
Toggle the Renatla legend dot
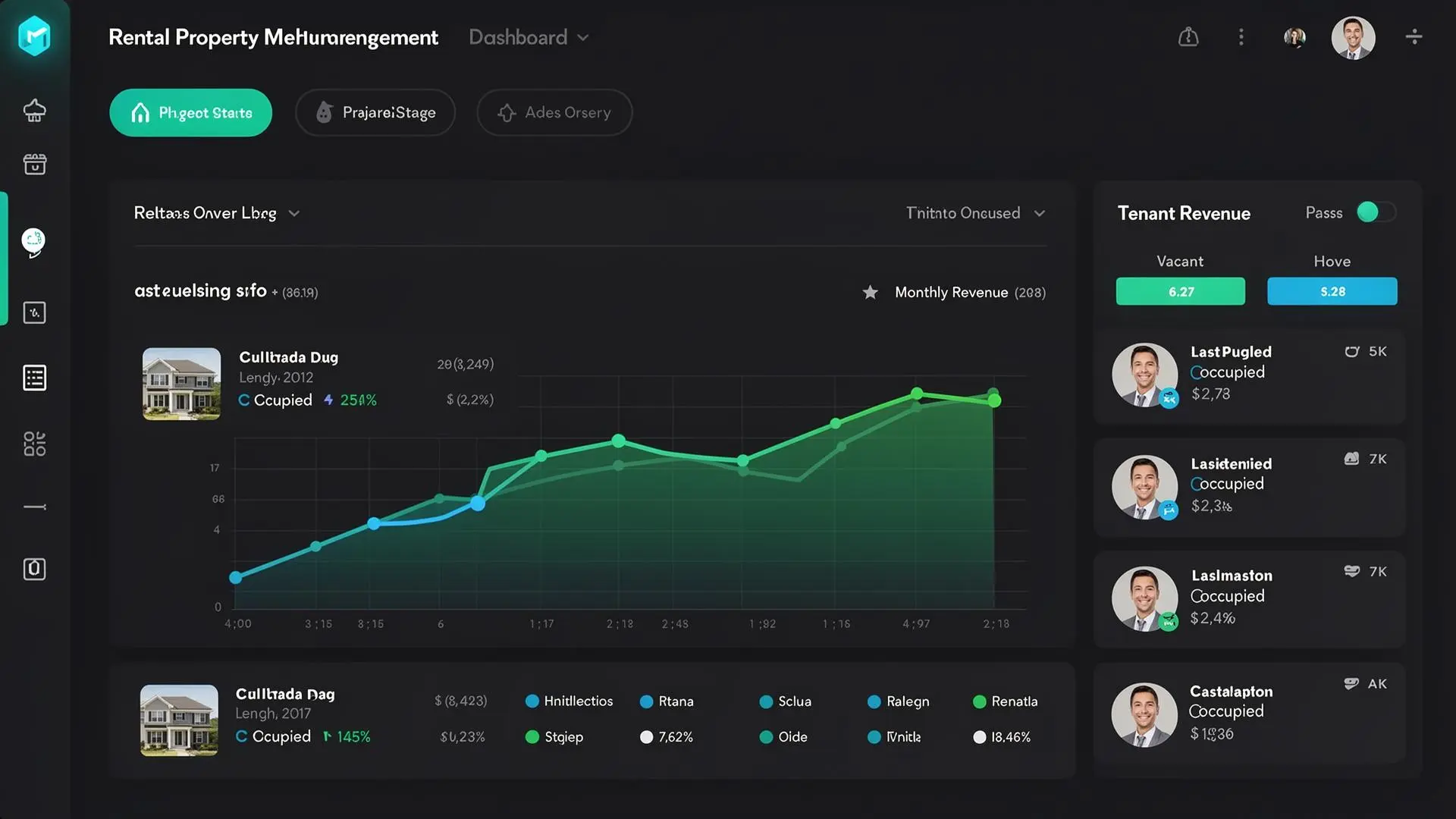click(x=979, y=701)
